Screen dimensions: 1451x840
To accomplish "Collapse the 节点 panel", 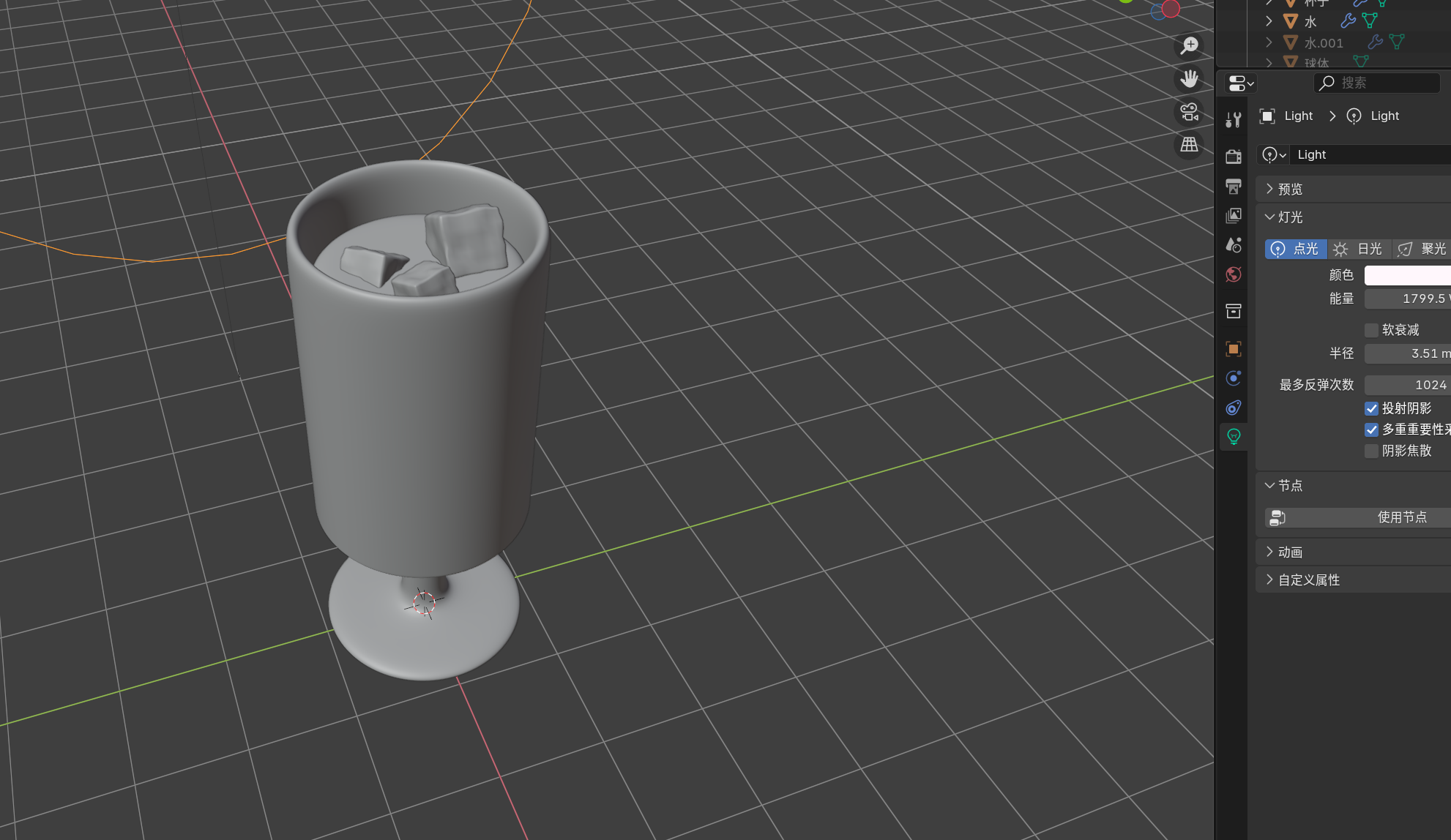I will [x=1290, y=485].
